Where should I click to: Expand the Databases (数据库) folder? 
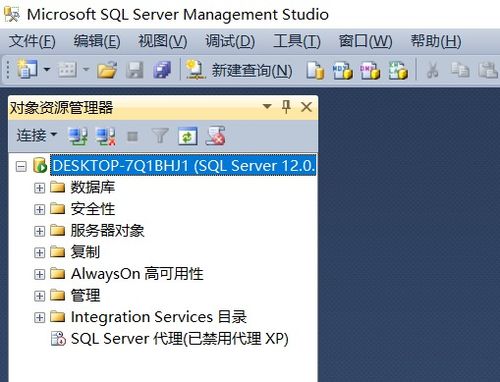click(x=39, y=188)
